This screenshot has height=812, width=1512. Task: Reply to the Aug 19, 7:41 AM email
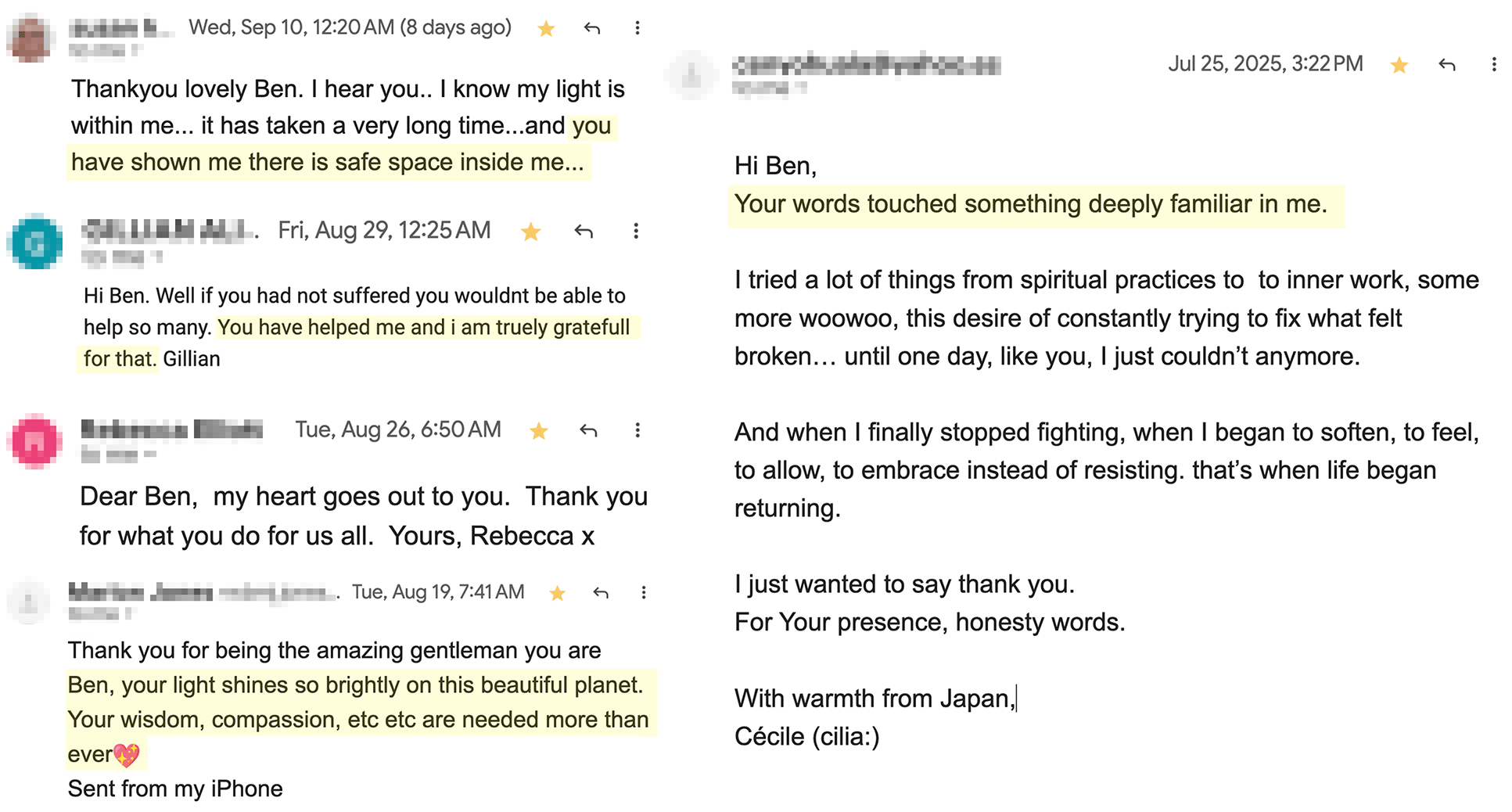(x=601, y=593)
